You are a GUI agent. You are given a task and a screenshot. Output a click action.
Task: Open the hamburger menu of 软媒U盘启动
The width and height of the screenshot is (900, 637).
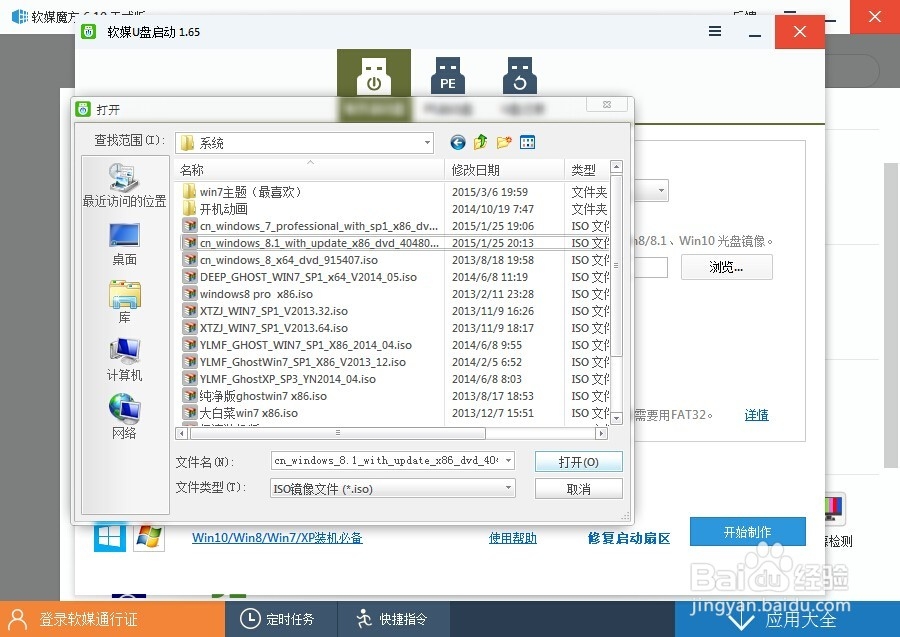pyautogui.click(x=715, y=31)
